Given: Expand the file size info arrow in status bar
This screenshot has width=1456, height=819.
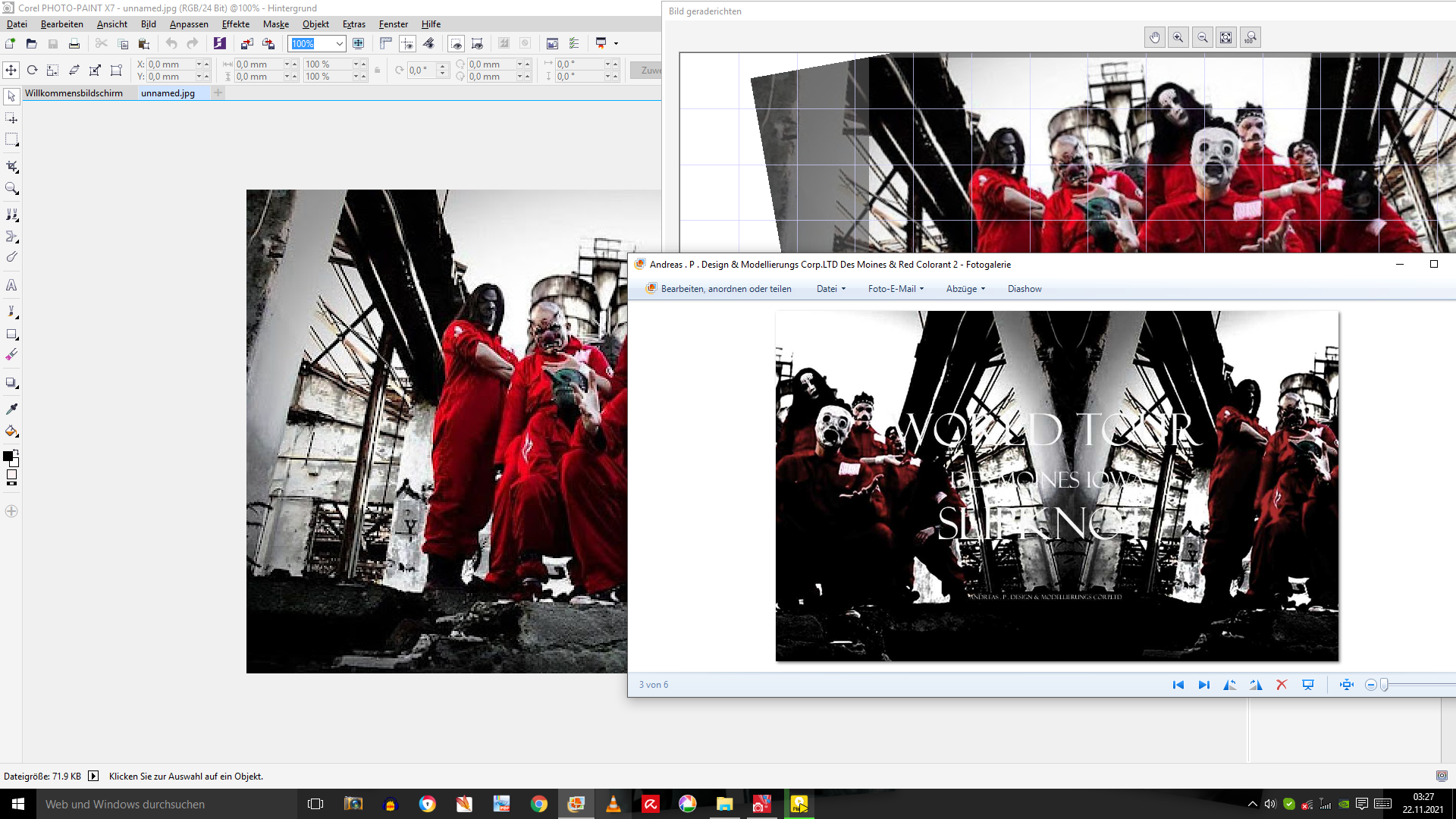Looking at the screenshot, I should click(93, 776).
